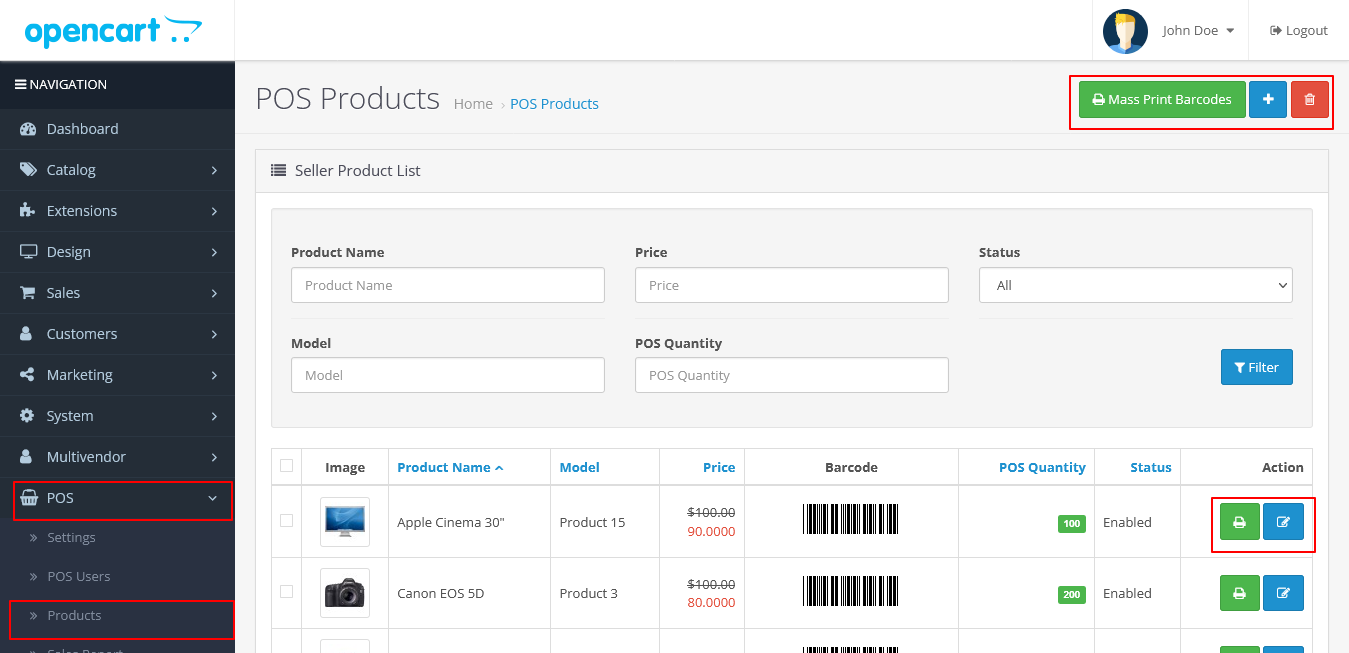Print barcode for Canon EOS 5D
This screenshot has height=653, width=1349.
[x=1239, y=593]
